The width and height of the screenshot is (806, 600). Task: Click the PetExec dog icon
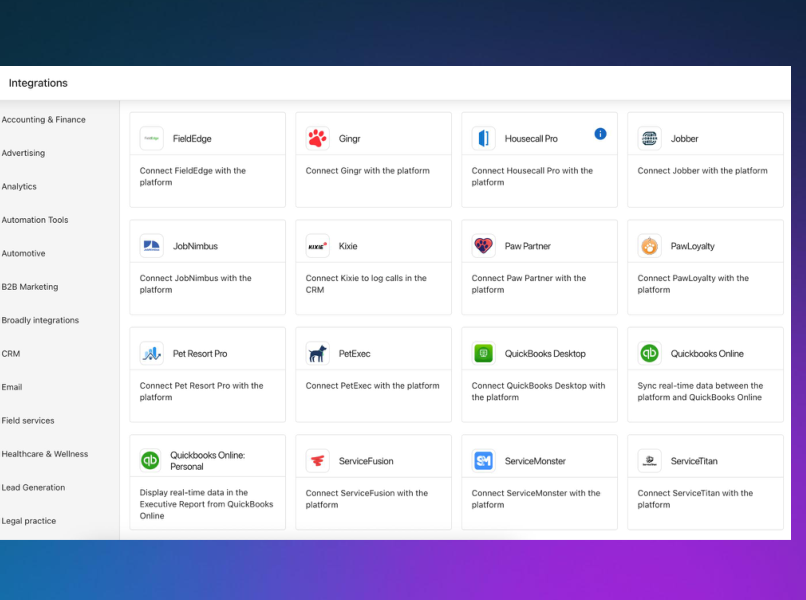pos(318,353)
